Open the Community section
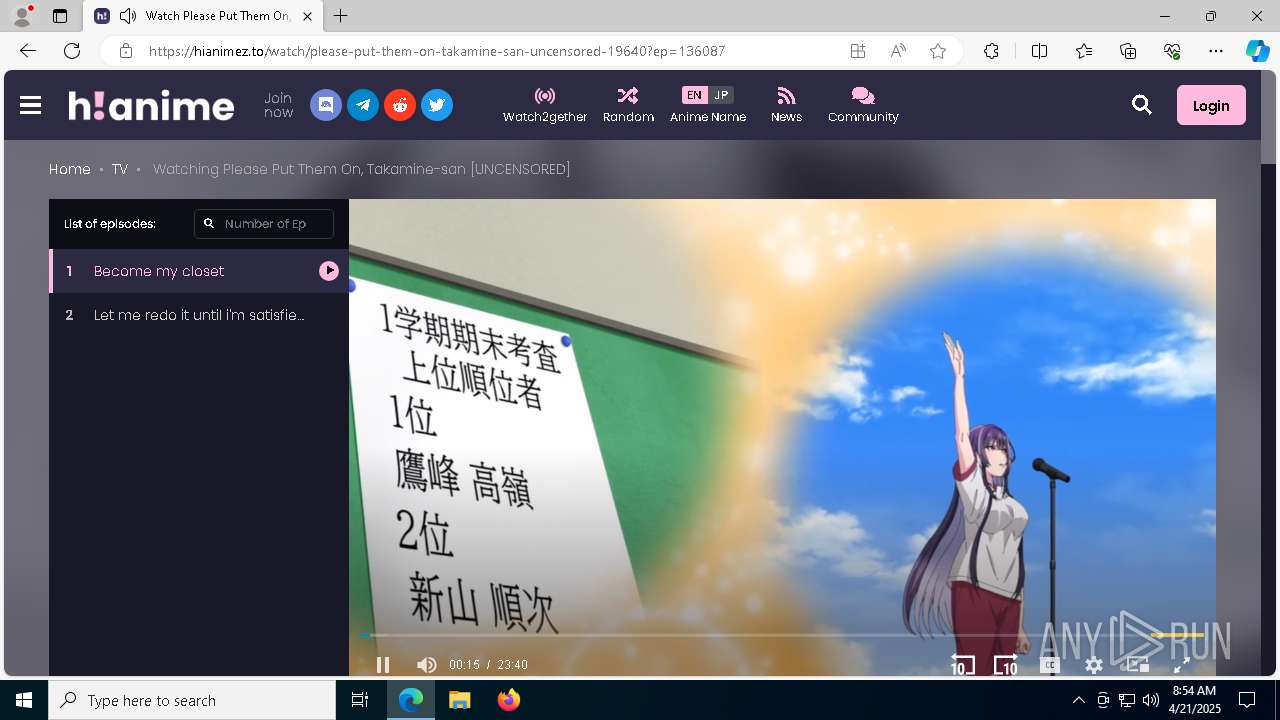Screen dimensions: 1280x720 (863, 105)
